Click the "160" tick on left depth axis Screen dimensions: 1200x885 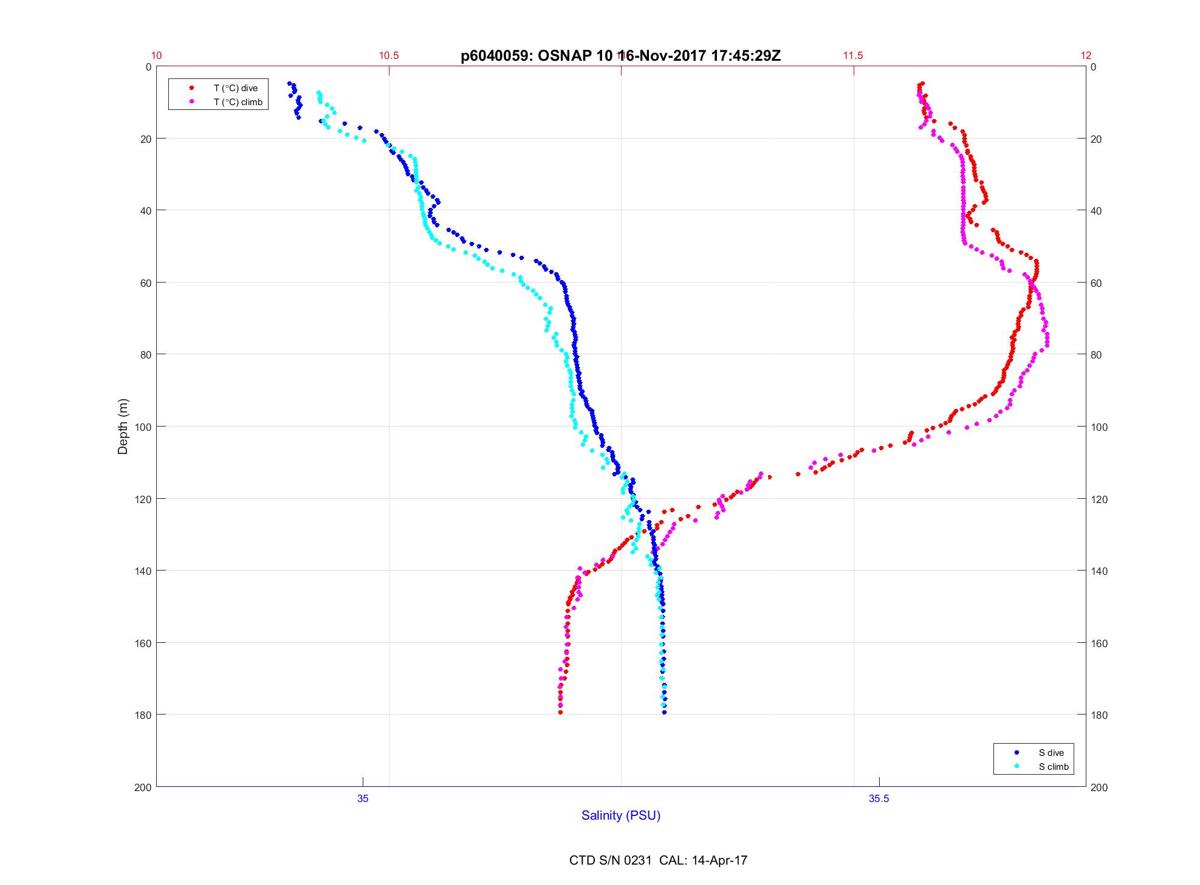pyautogui.click(x=143, y=643)
